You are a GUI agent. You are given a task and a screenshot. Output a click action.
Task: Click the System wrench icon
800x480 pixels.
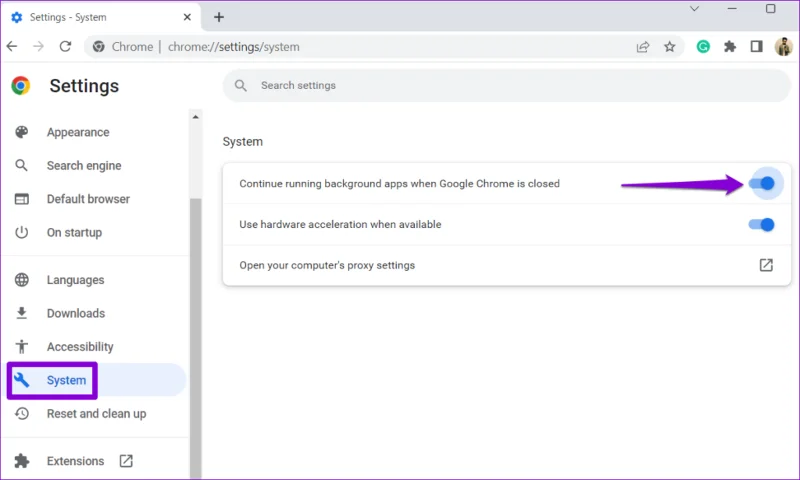click(x=21, y=380)
